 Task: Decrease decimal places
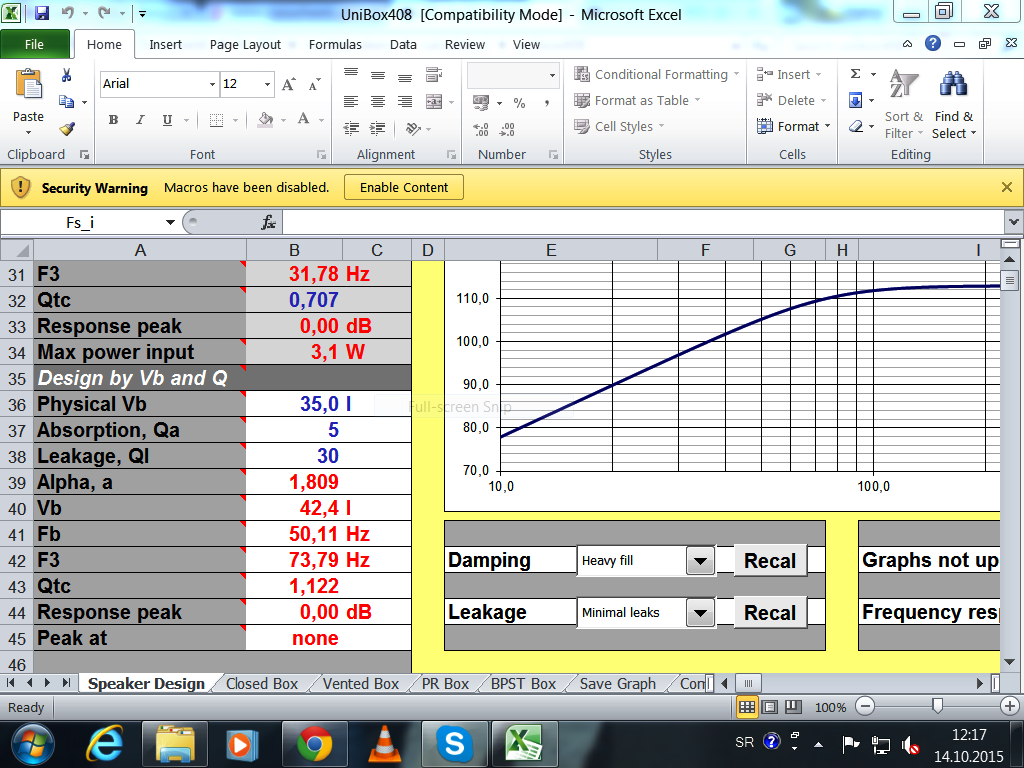coord(507,129)
